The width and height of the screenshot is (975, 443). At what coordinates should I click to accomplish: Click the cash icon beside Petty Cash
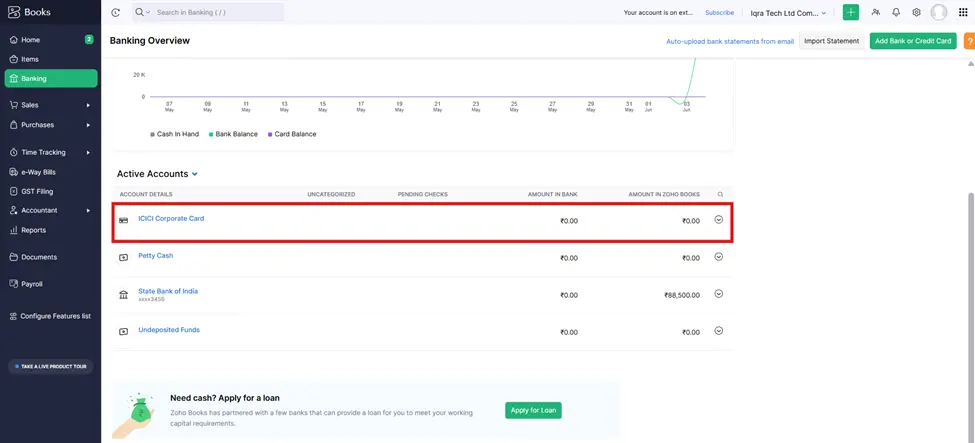pyautogui.click(x=123, y=258)
